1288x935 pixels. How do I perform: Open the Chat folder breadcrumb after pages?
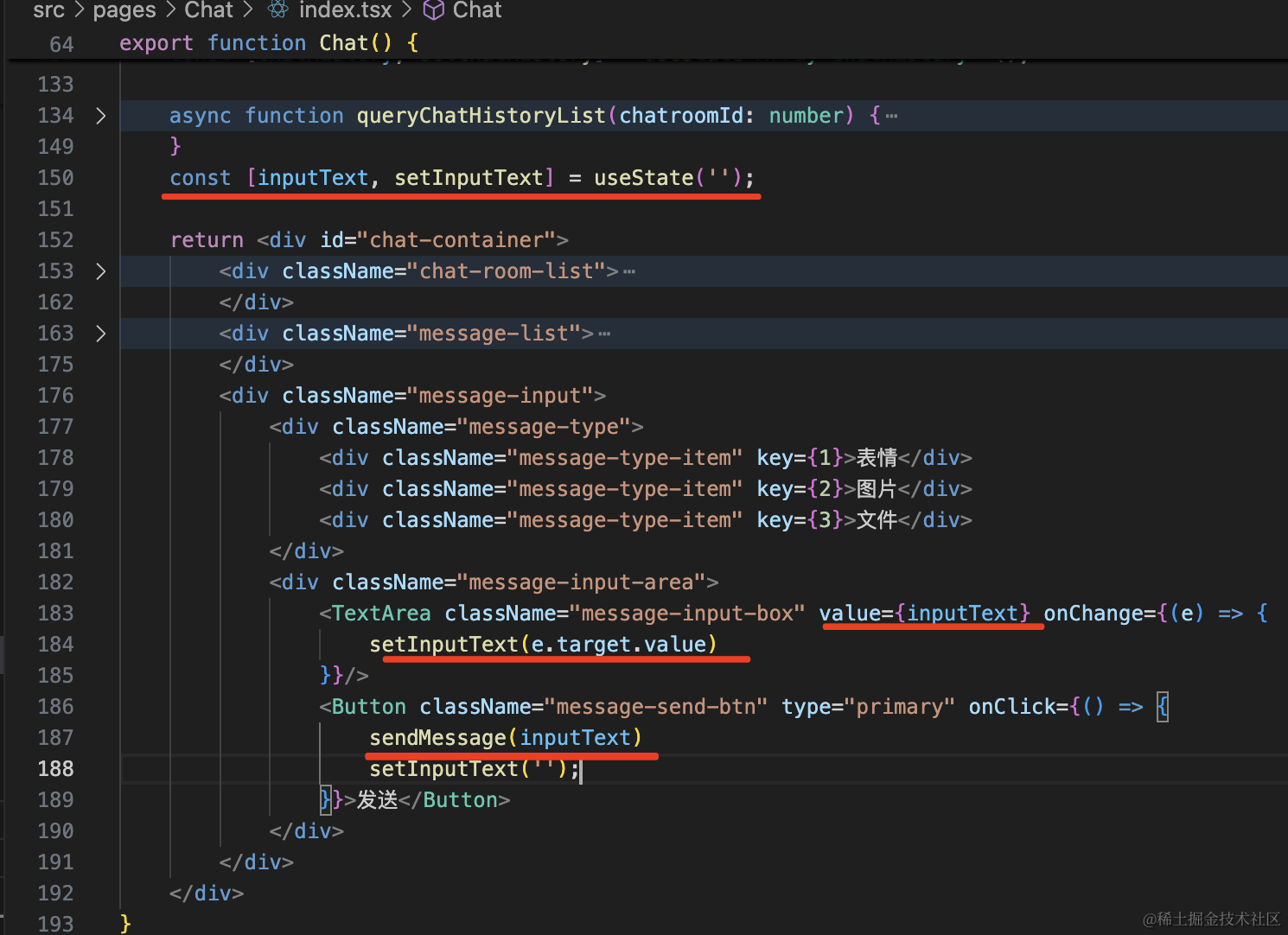(x=208, y=10)
